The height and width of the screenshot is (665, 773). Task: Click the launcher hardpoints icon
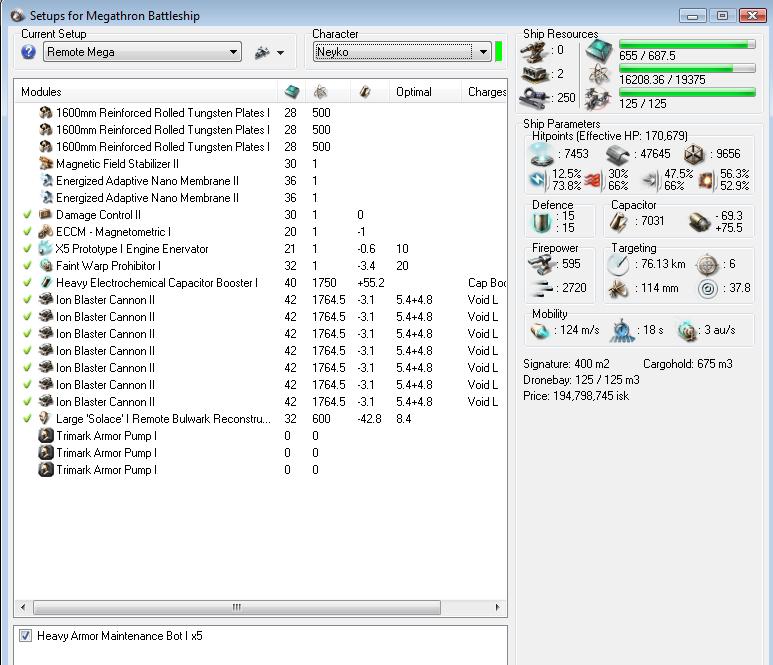[x=535, y=75]
